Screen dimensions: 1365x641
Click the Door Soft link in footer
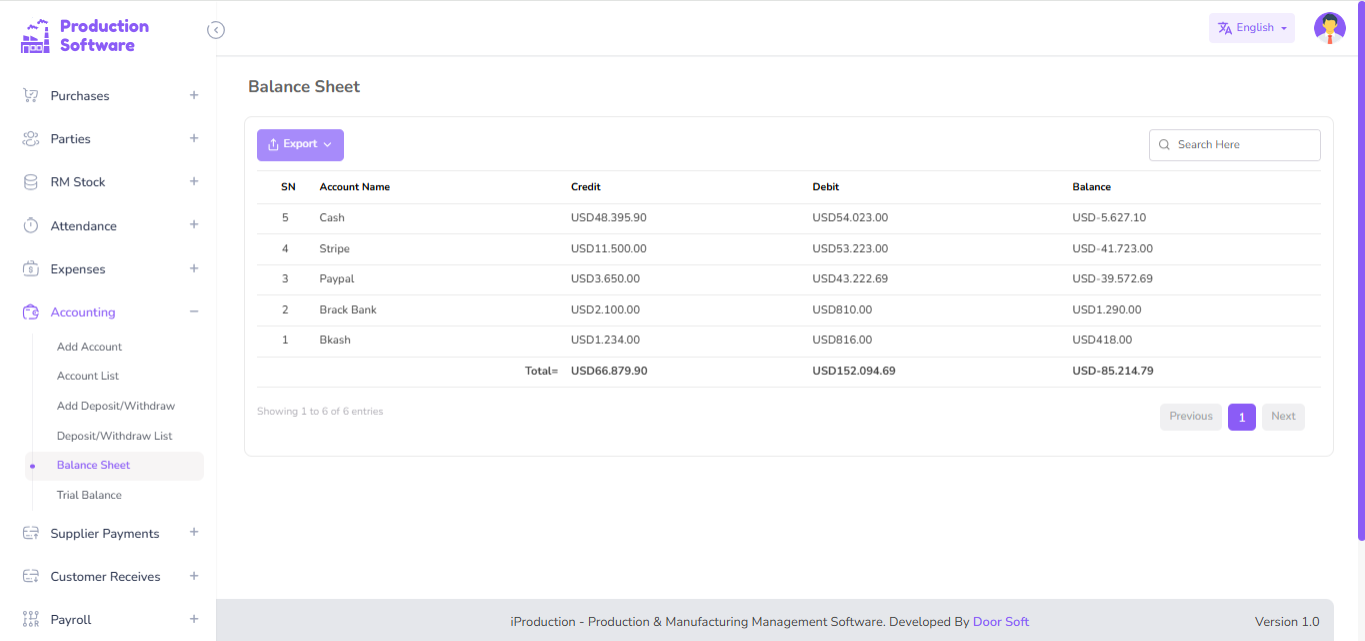point(1001,621)
